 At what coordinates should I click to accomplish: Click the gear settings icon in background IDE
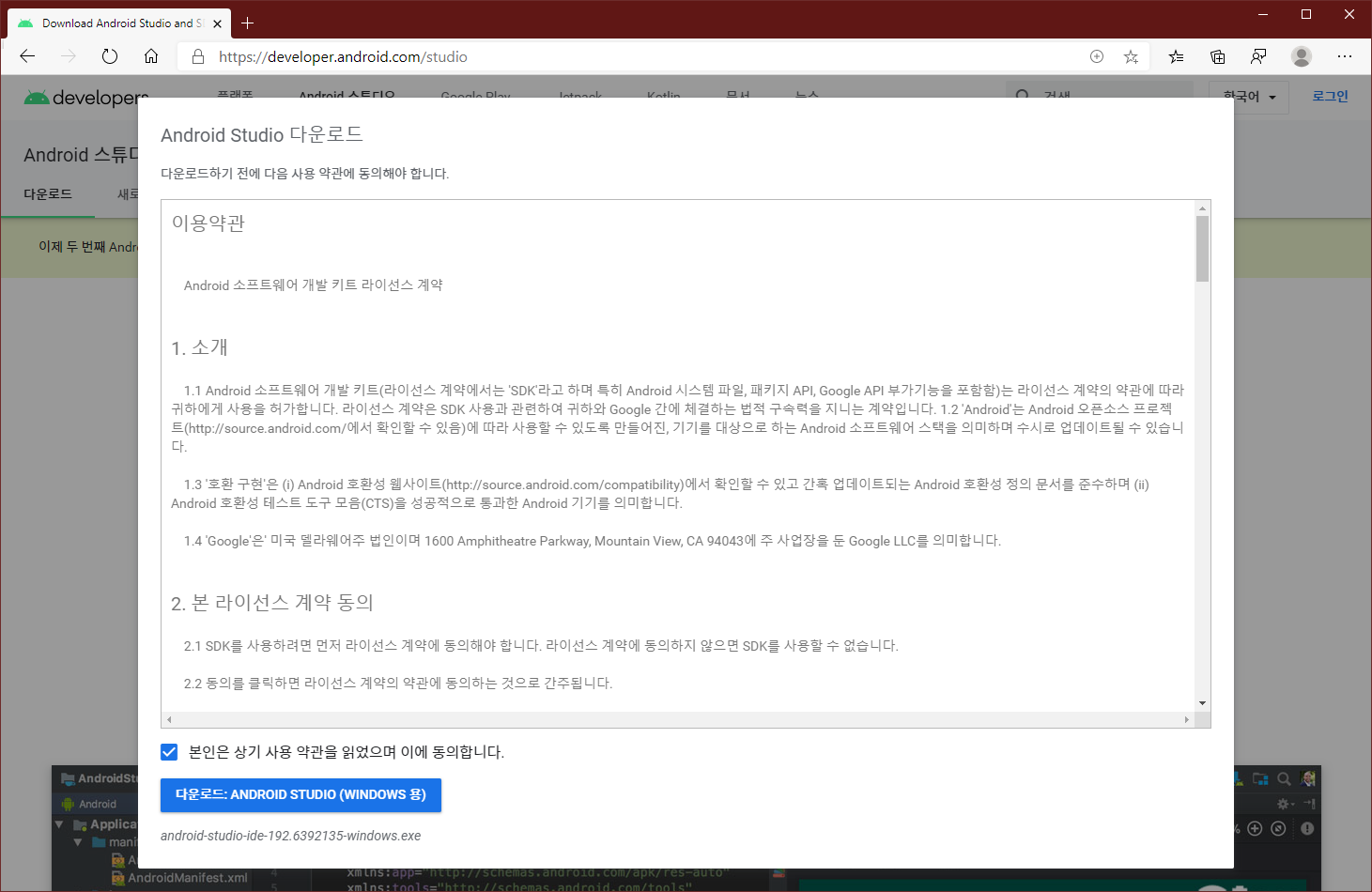click(x=1285, y=804)
